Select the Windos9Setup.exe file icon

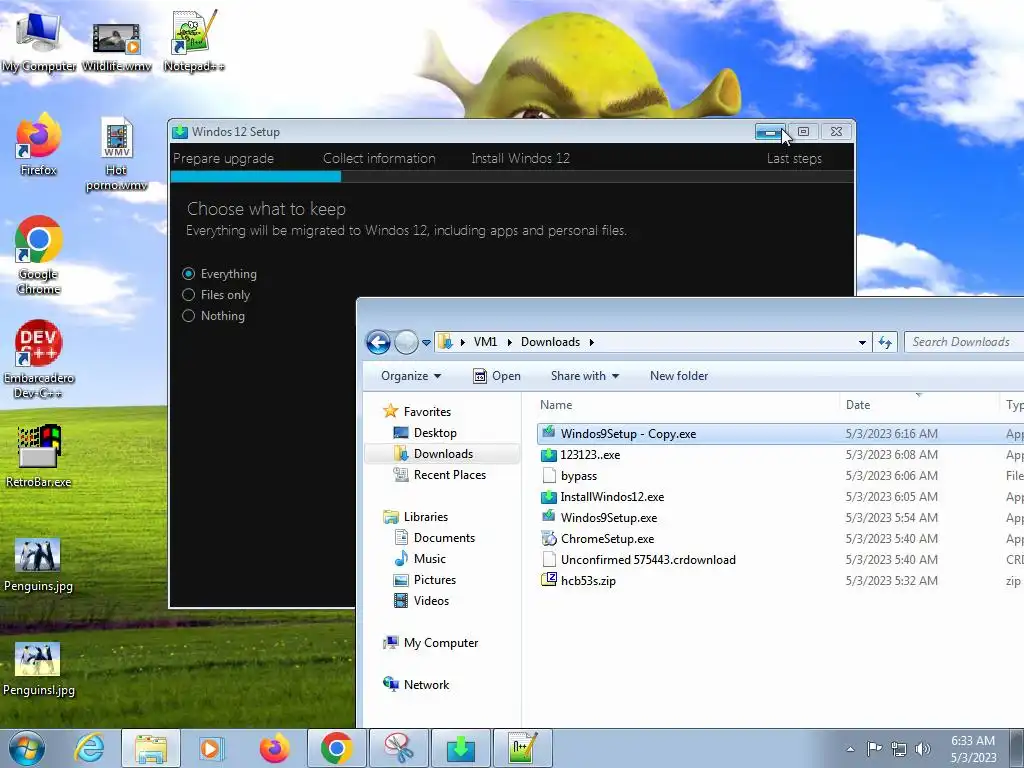[x=549, y=517]
